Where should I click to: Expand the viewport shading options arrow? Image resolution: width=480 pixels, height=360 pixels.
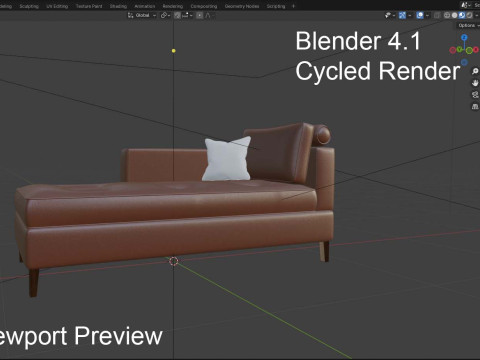click(x=476, y=15)
